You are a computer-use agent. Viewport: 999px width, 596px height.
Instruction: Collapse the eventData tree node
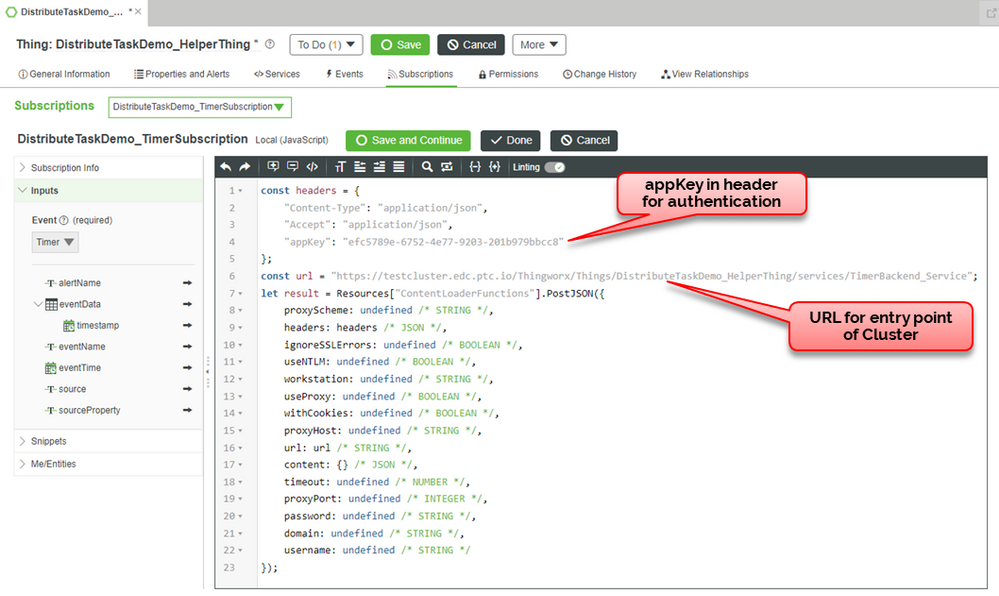pyautogui.click(x=38, y=304)
